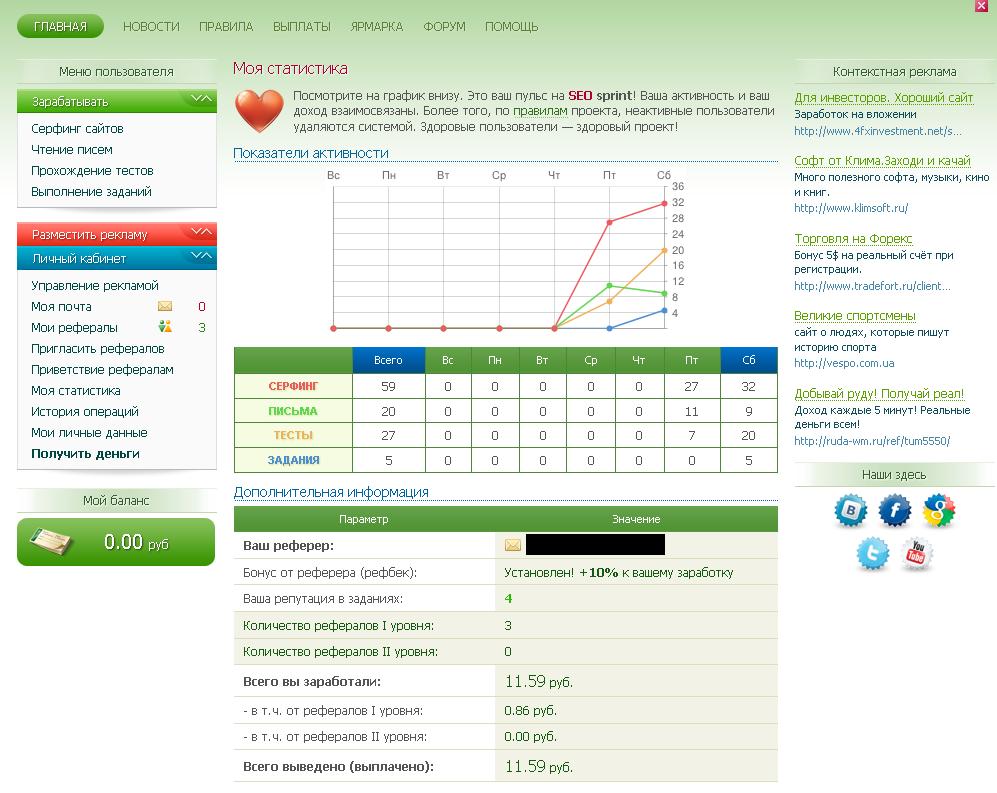Click the Пт column header in the table
Image resolution: width=997 pixels, height=793 pixels.
tap(692, 360)
